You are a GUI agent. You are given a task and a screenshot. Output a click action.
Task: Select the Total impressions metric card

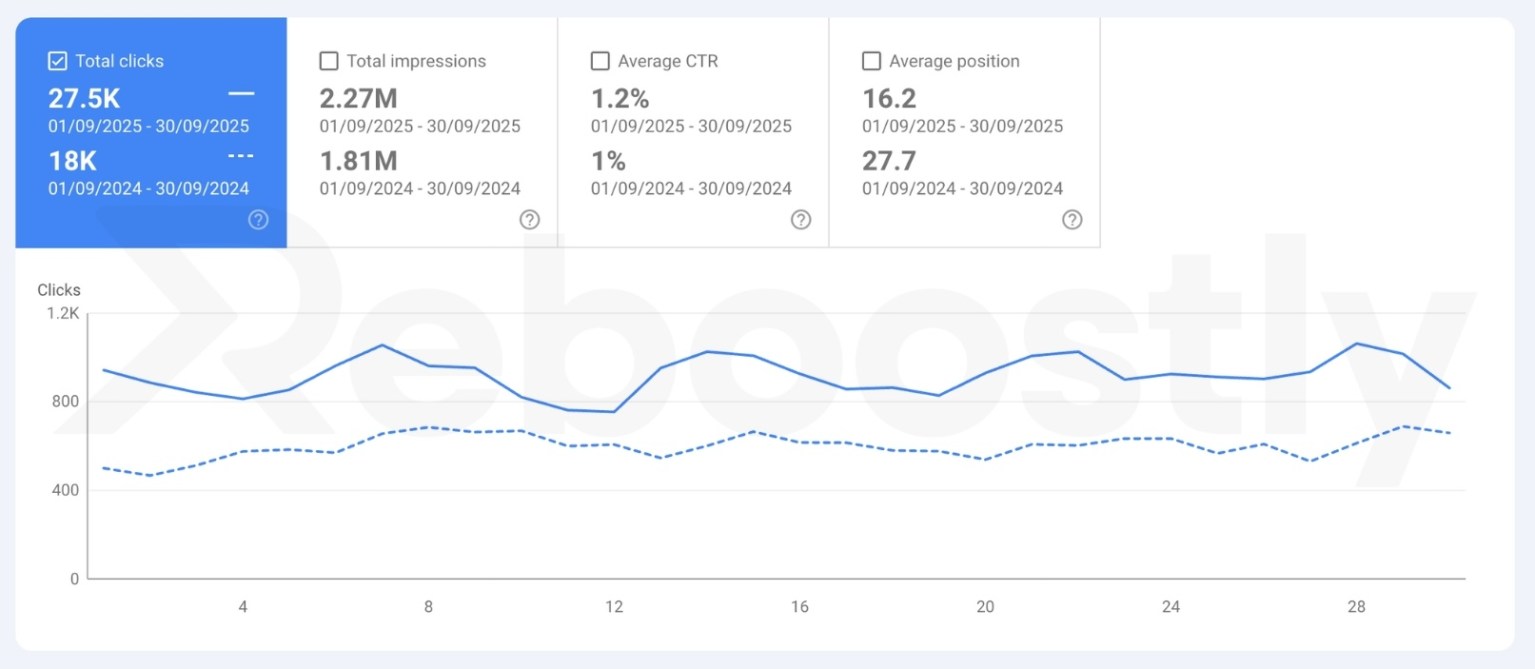(420, 130)
